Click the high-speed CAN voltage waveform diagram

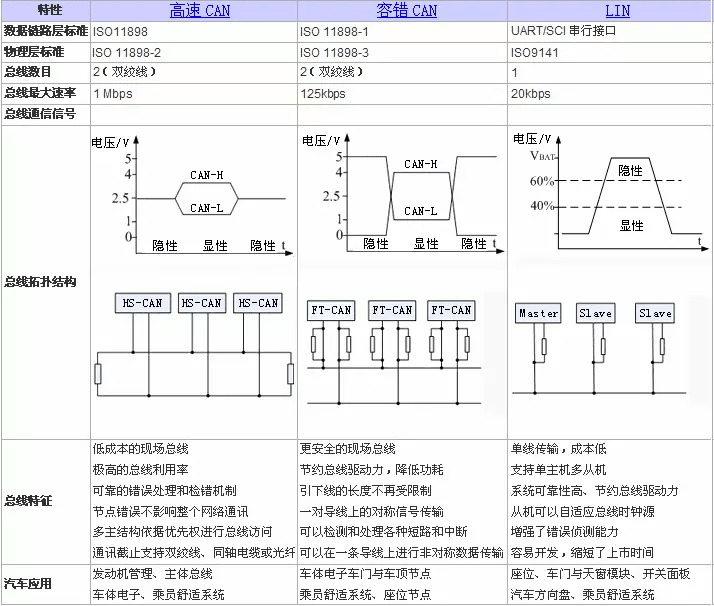pyautogui.click(x=193, y=196)
